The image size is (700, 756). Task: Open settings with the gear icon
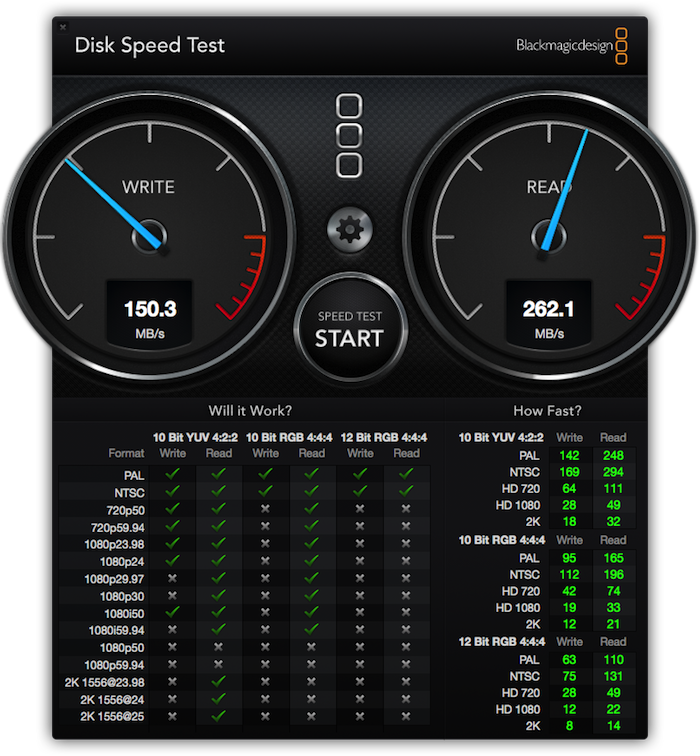tap(349, 230)
